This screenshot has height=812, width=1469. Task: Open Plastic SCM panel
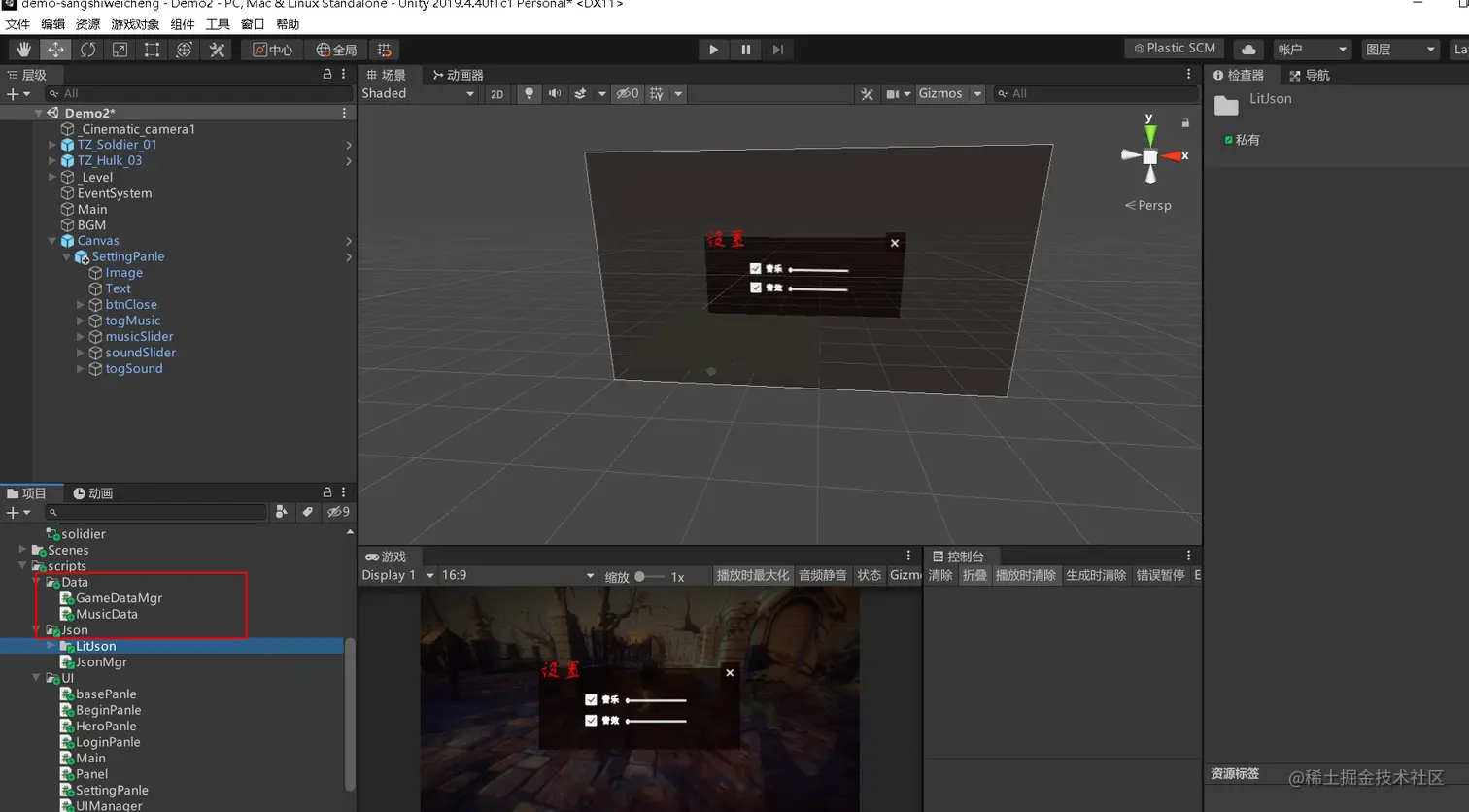click(x=1175, y=49)
